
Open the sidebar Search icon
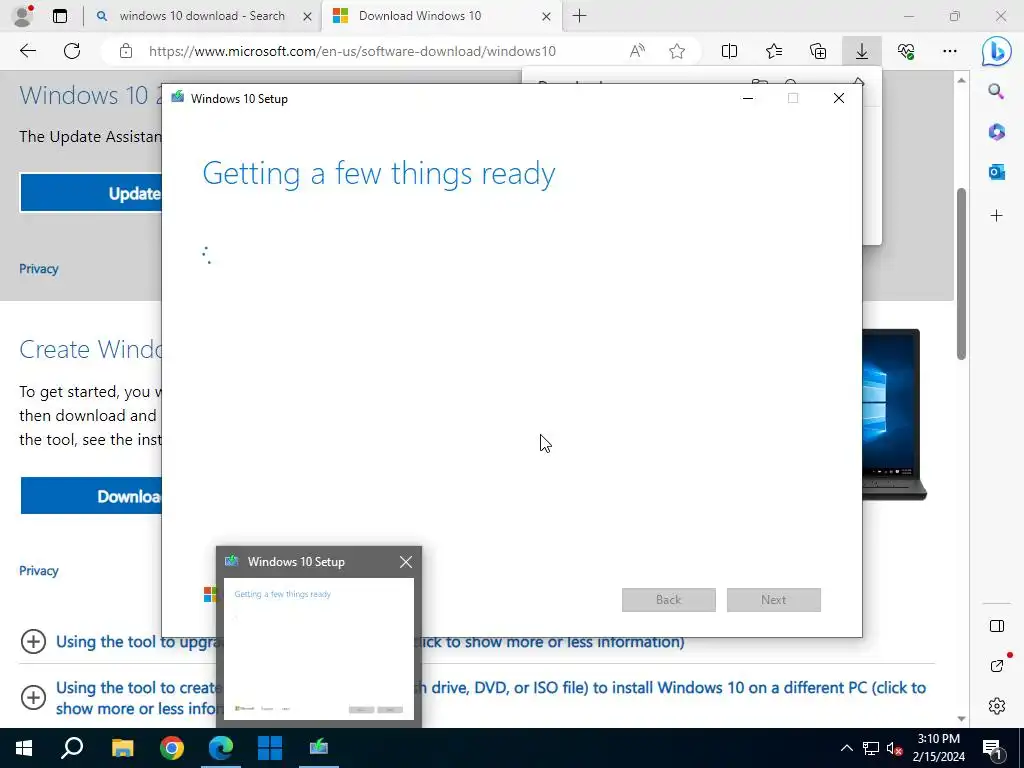tap(996, 91)
